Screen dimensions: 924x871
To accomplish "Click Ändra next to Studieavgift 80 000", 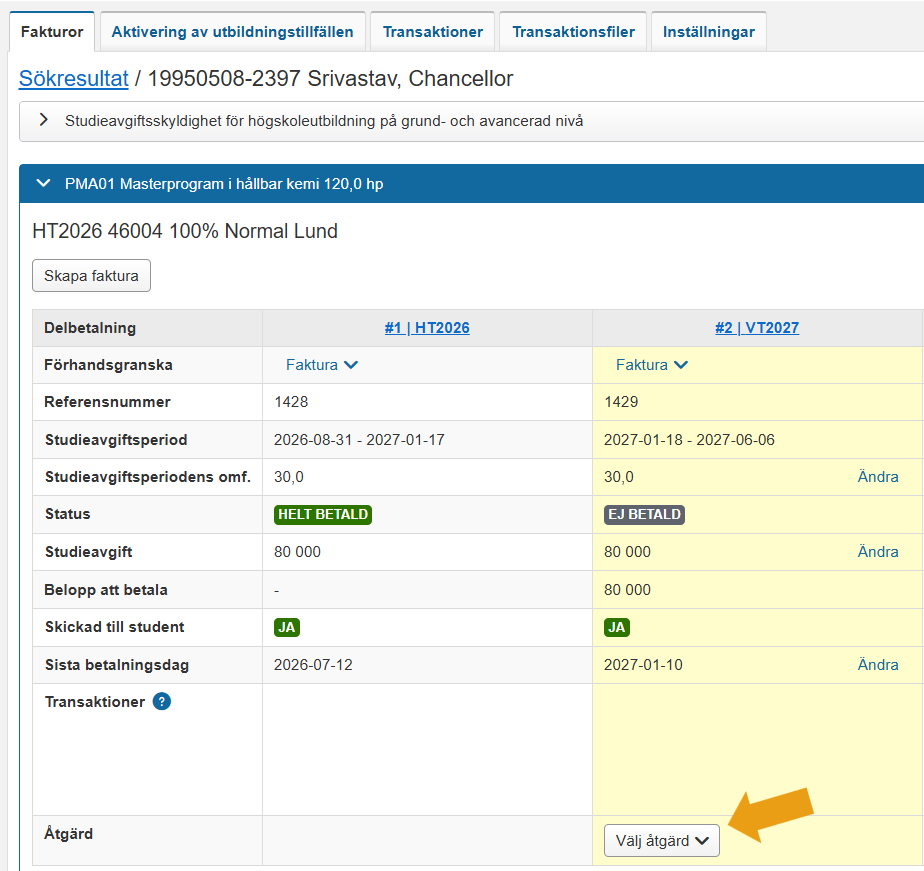I will point(878,552).
